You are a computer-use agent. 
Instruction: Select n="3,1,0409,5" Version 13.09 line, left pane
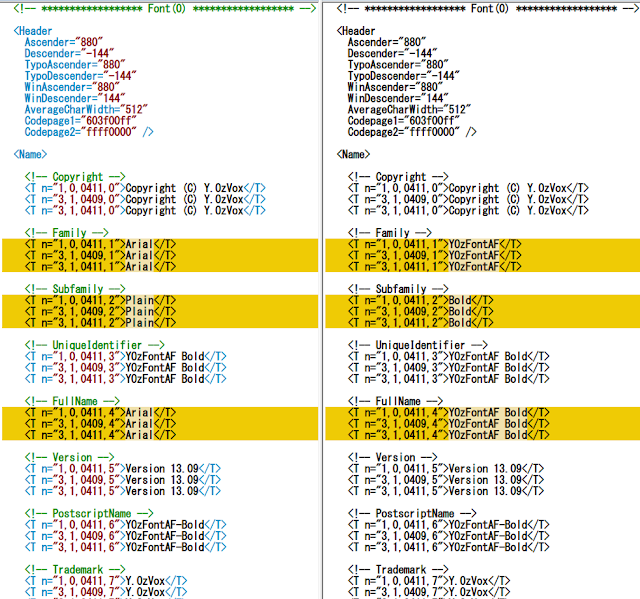click(122, 480)
